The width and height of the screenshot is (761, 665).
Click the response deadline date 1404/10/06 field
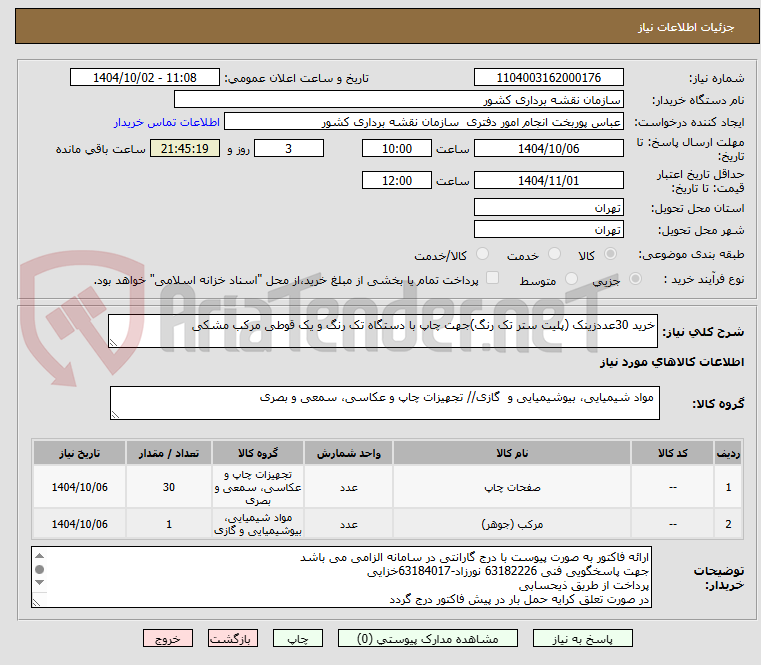(548, 149)
